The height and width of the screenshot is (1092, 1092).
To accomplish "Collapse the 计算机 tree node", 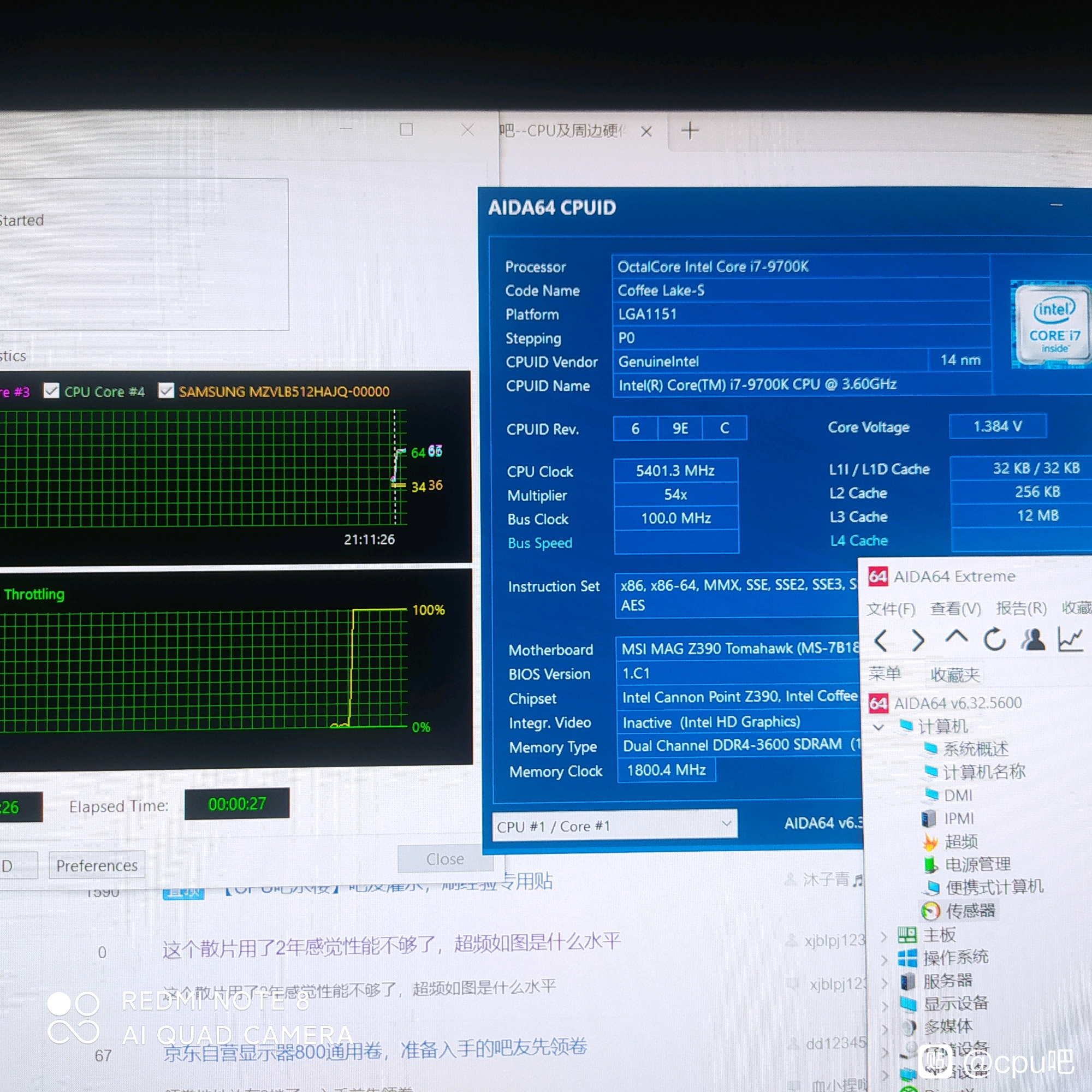I will pyautogui.click(x=879, y=727).
